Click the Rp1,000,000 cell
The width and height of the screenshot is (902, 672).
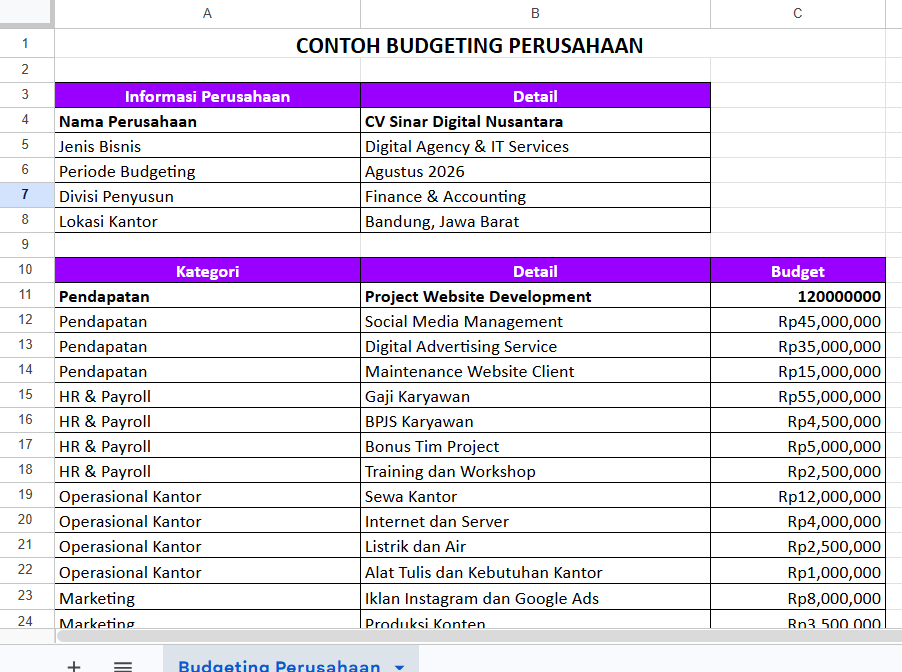coord(798,571)
